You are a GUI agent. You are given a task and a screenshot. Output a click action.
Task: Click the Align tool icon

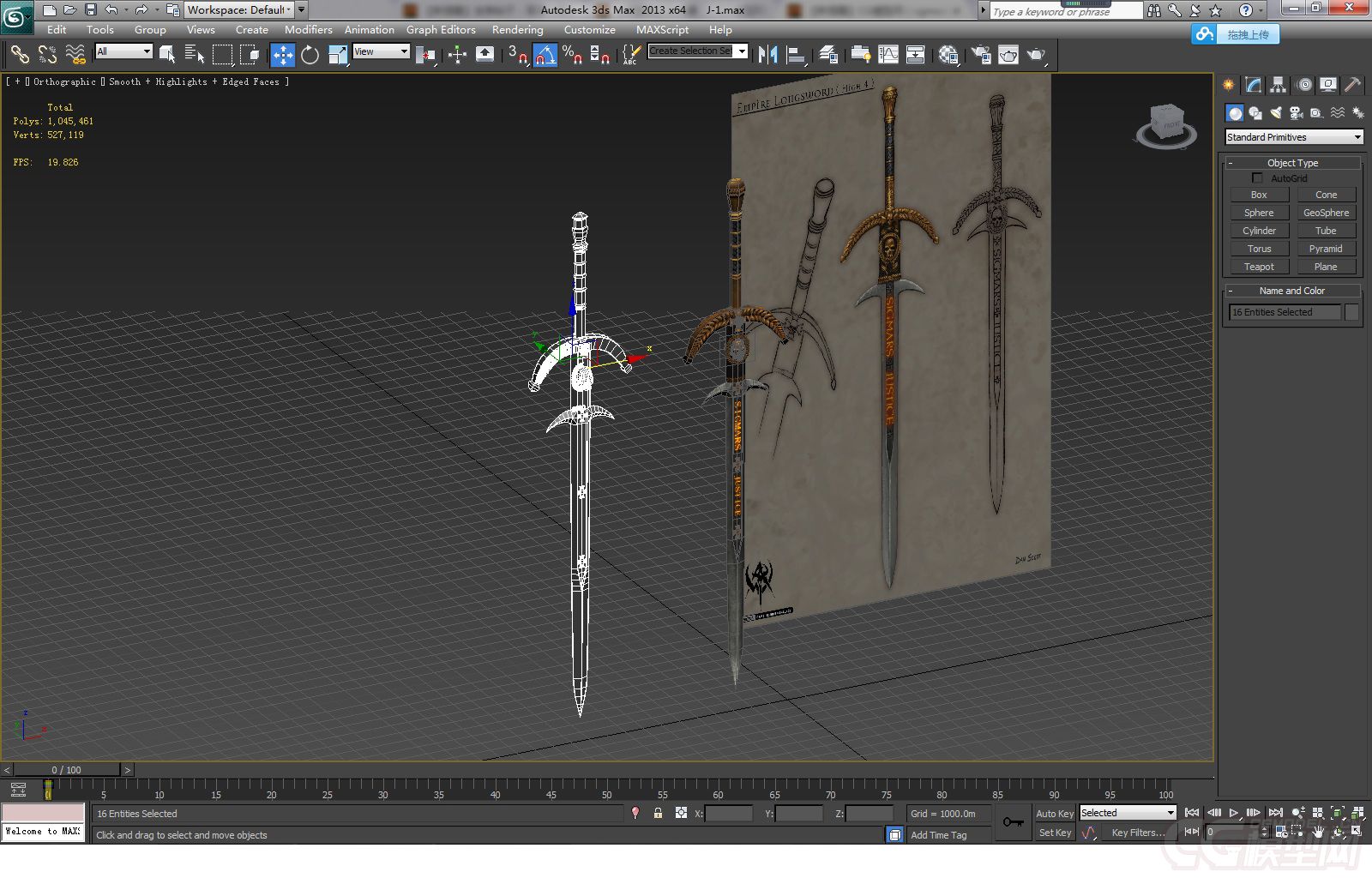796,55
